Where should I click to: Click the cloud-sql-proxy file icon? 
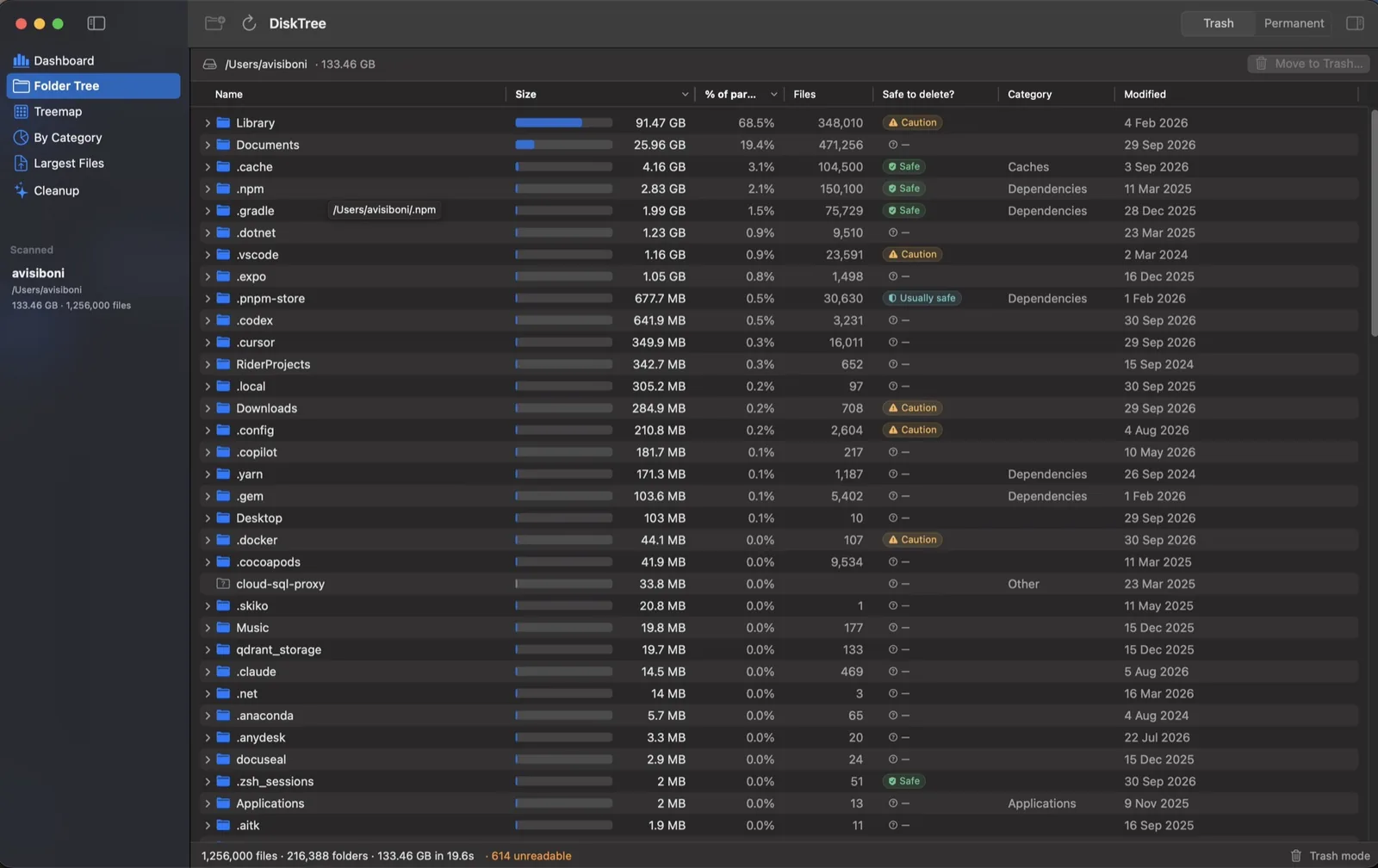[x=223, y=584]
